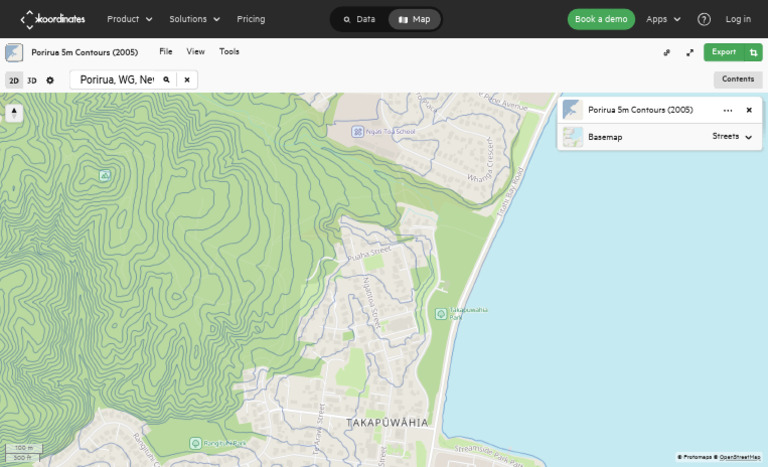Click the OpenStreetMap attribution link
The image size is (768, 467).
click(x=740, y=457)
